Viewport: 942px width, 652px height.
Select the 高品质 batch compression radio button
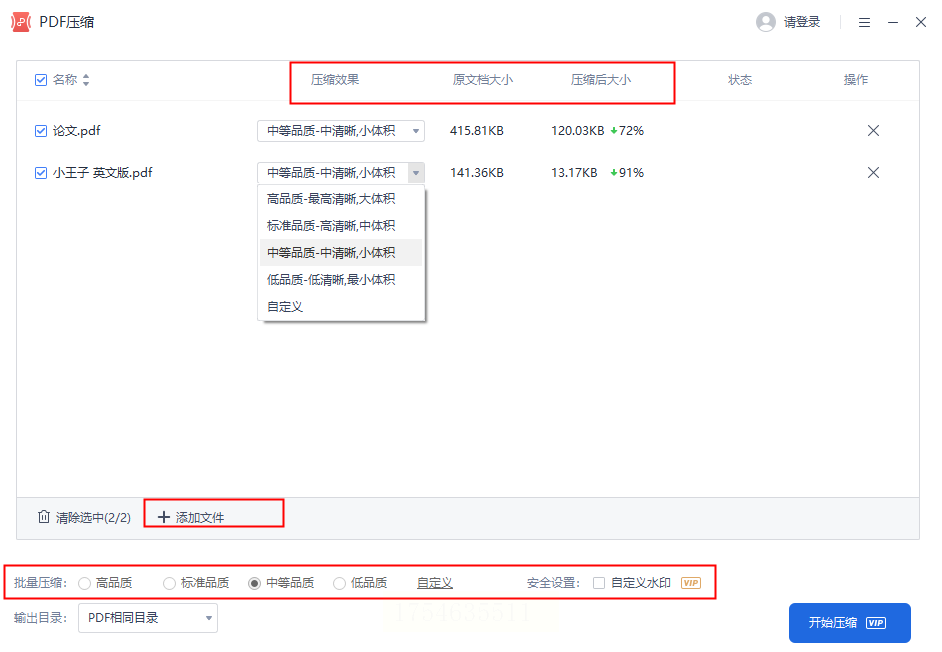coord(84,583)
